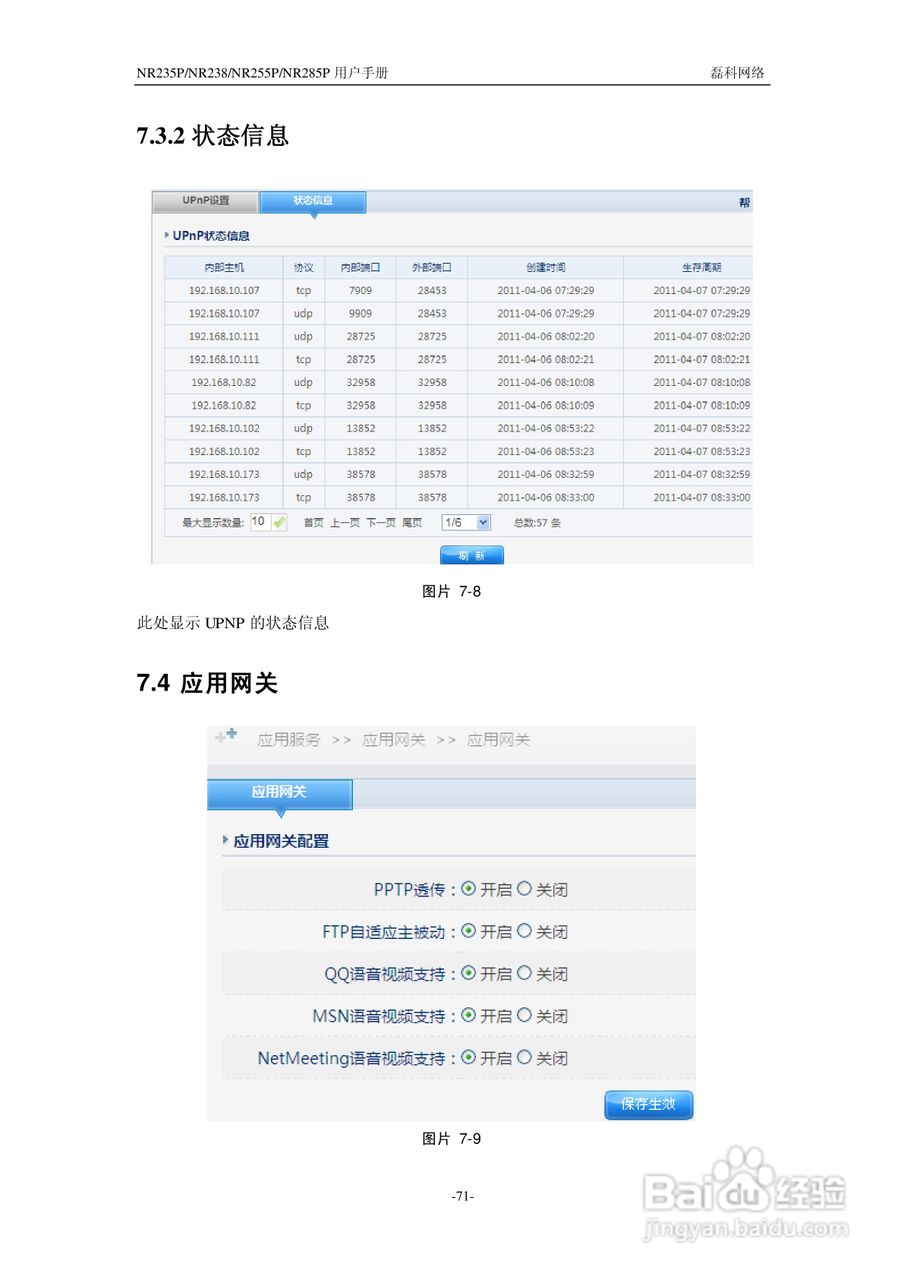
Task: Click the 保存生效 save button
Action: tap(648, 1105)
